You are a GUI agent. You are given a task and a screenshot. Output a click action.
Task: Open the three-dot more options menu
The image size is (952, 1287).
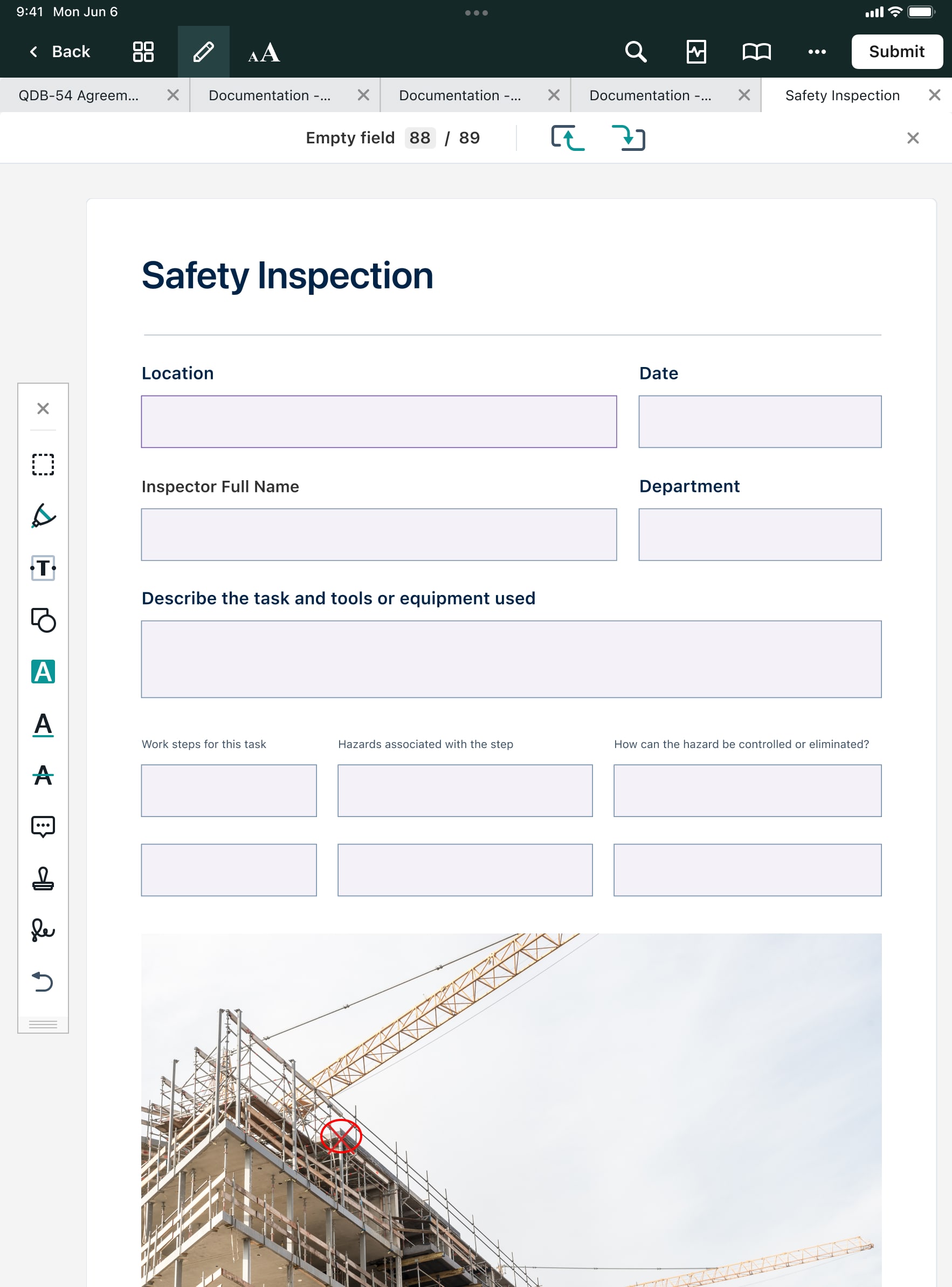(x=817, y=52)
